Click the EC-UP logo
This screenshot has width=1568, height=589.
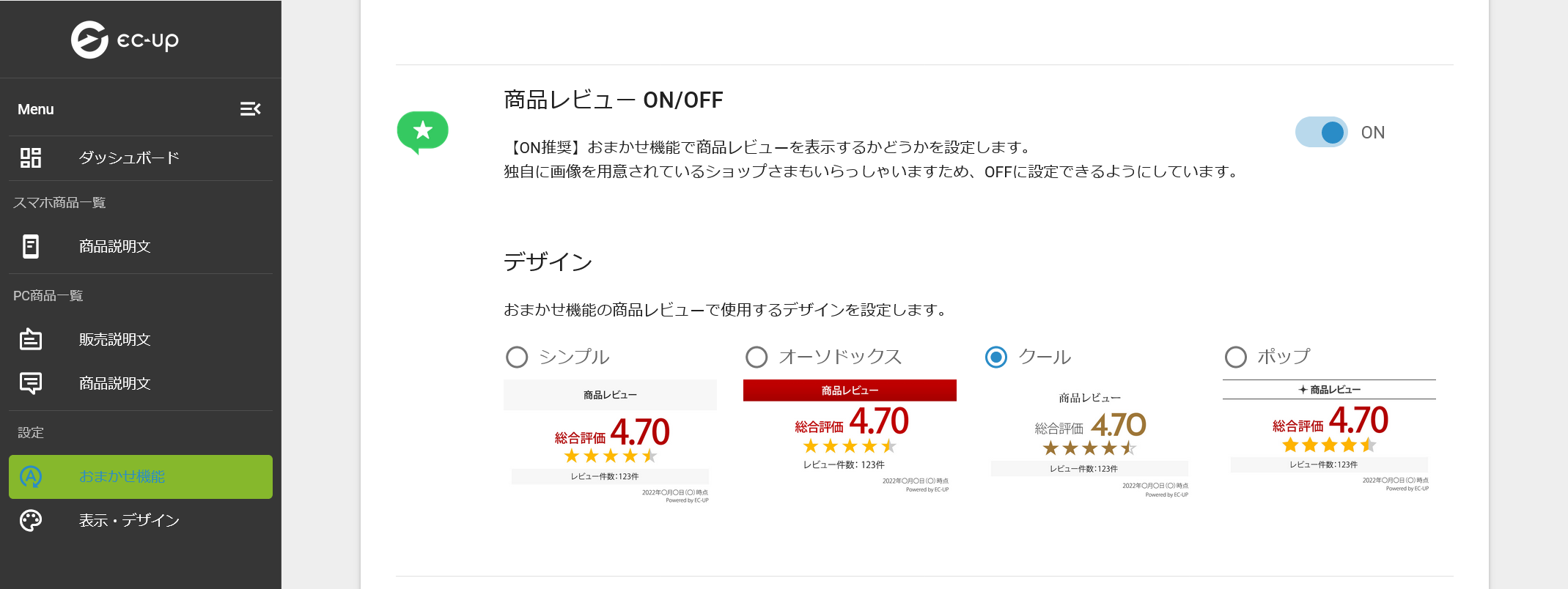125,40
